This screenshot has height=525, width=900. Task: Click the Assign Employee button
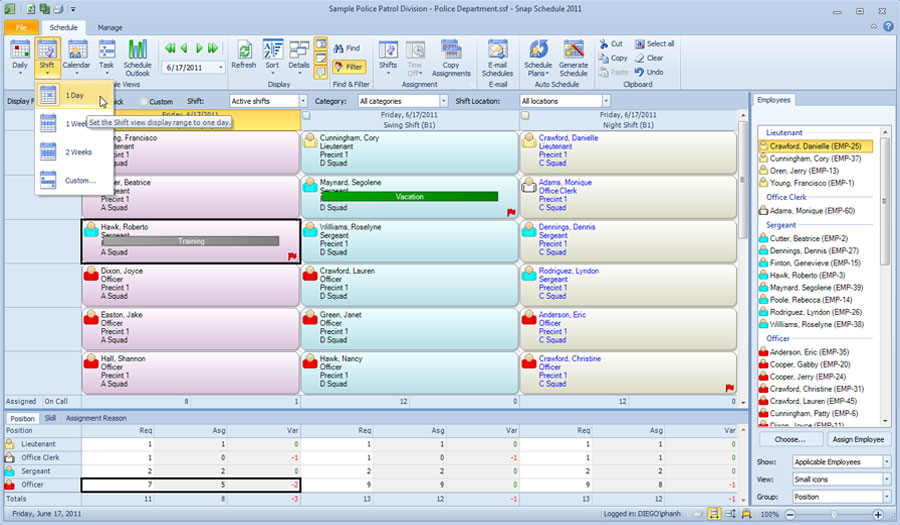(858, 439)
